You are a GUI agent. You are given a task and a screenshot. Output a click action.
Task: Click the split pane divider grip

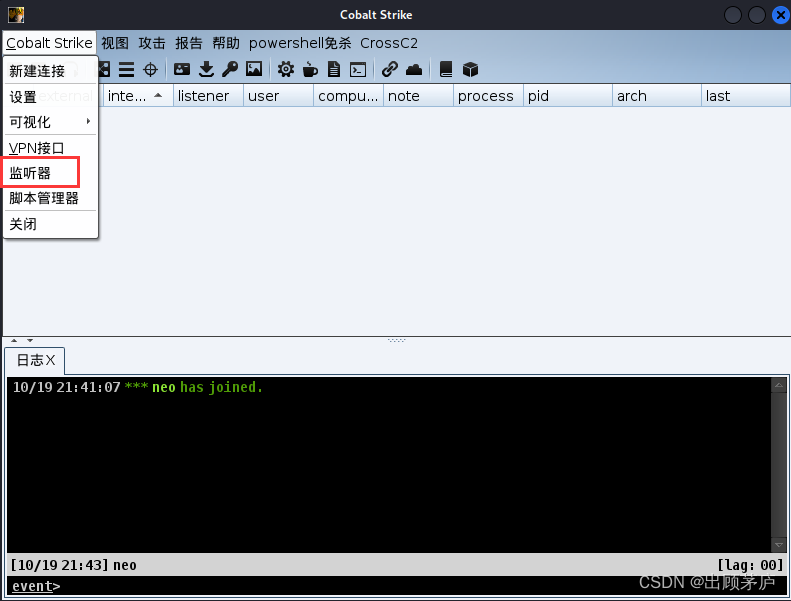pyautogui.click(x=397, y=341)
